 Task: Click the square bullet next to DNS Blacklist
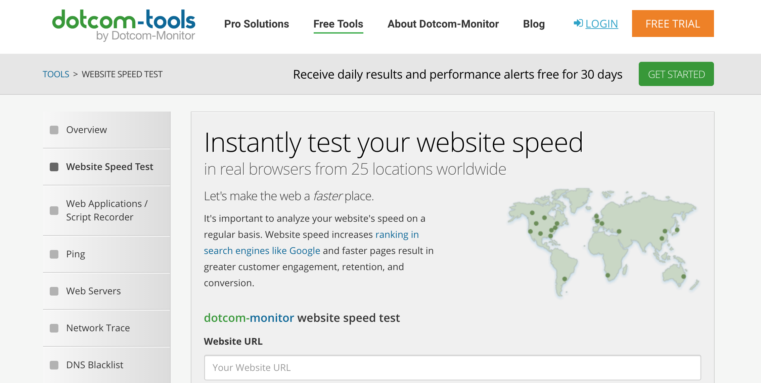coord(54,365)
